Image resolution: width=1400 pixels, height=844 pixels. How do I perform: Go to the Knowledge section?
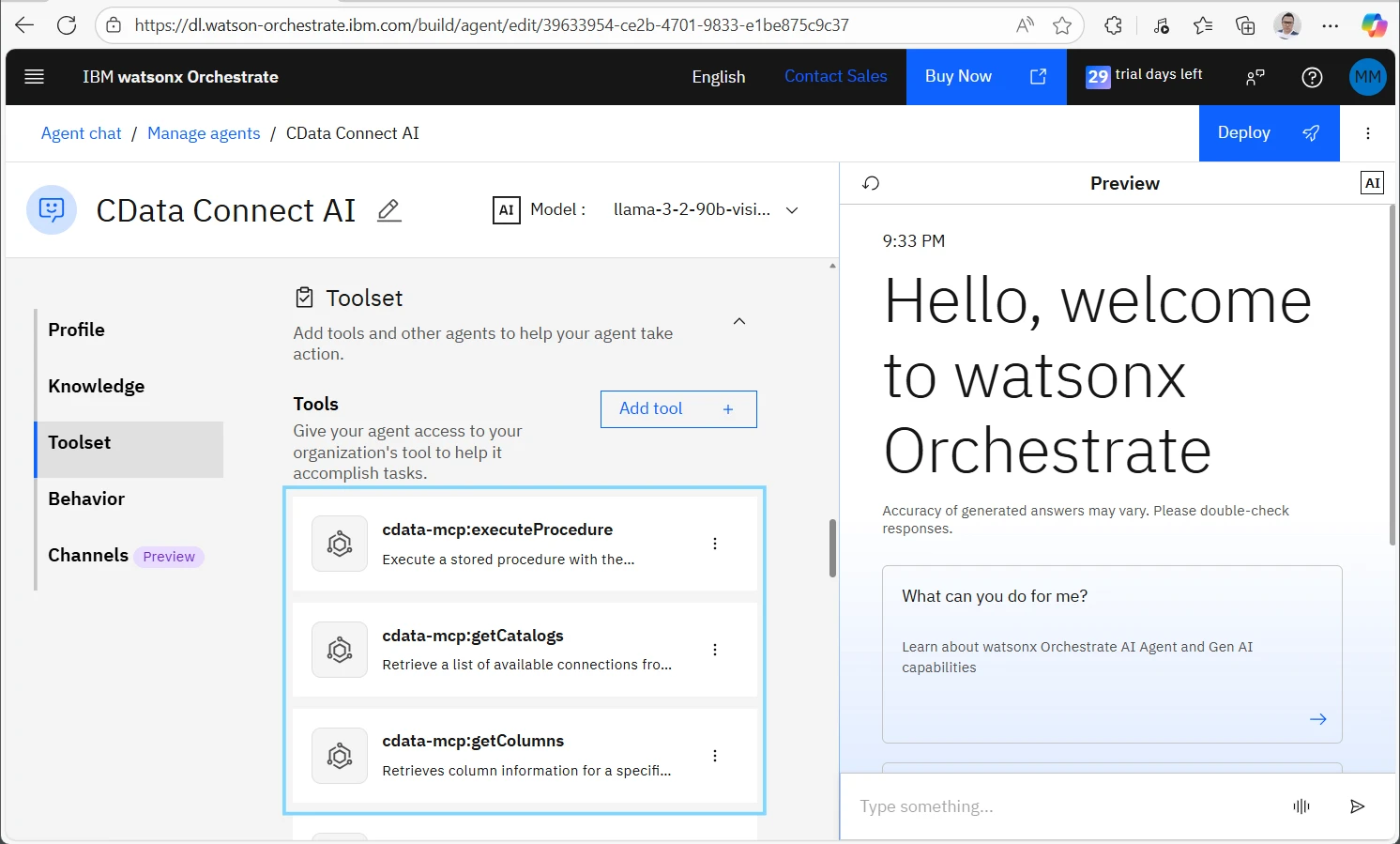[x=96, y=386]
